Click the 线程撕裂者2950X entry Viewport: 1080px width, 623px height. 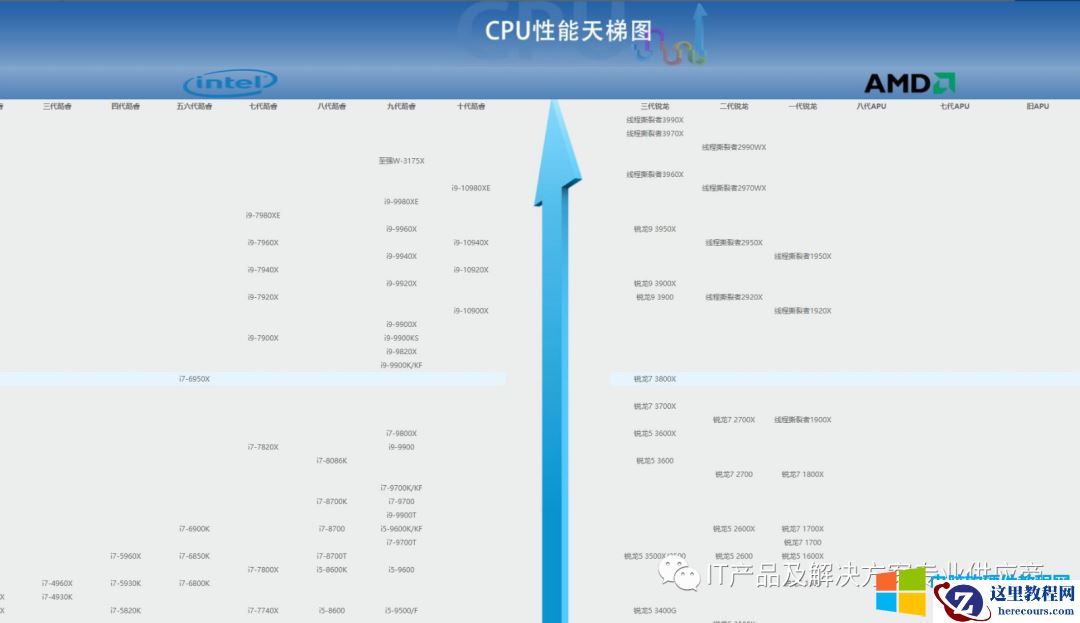[x=734, y=242]
